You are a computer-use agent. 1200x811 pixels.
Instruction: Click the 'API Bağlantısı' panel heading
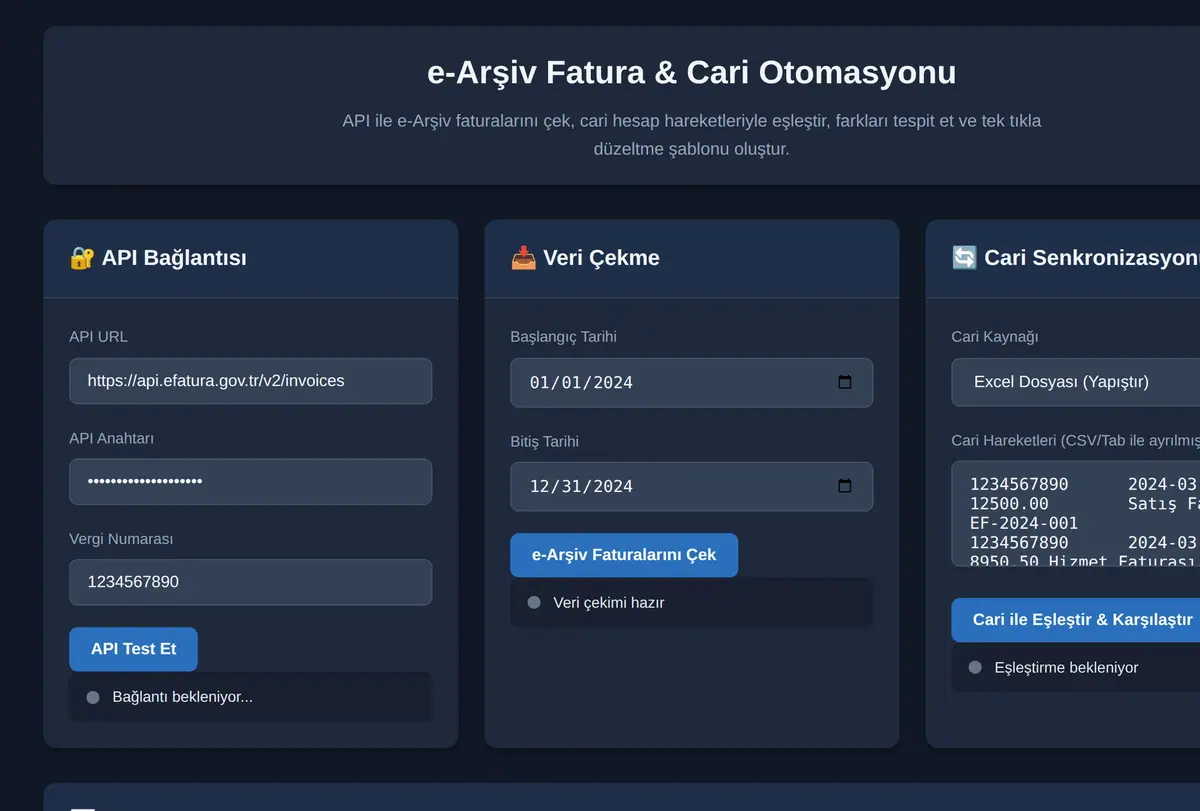click(174, 258)
